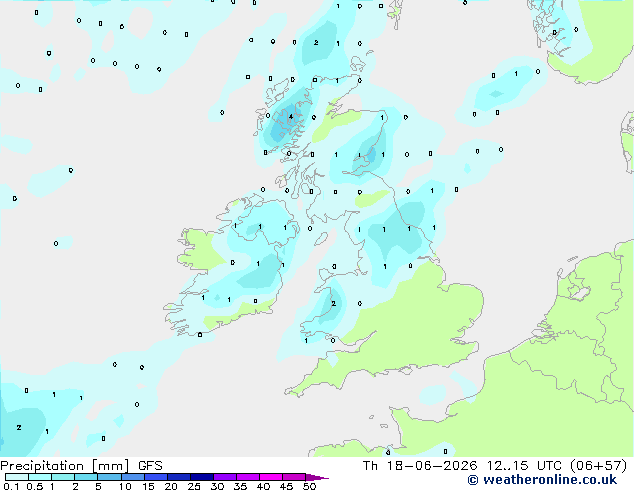
Task: Click the '40' legend scale label
Action: coord(263,486)
